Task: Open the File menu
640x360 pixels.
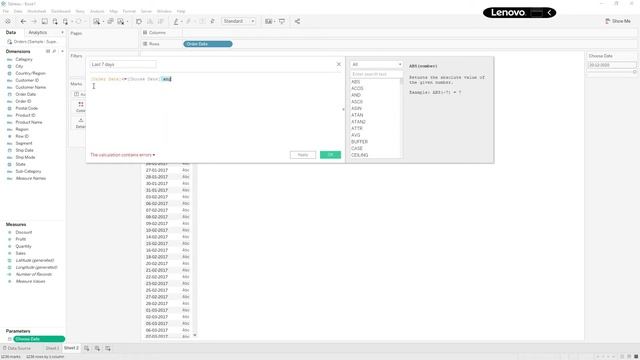Action: [6, 11]
